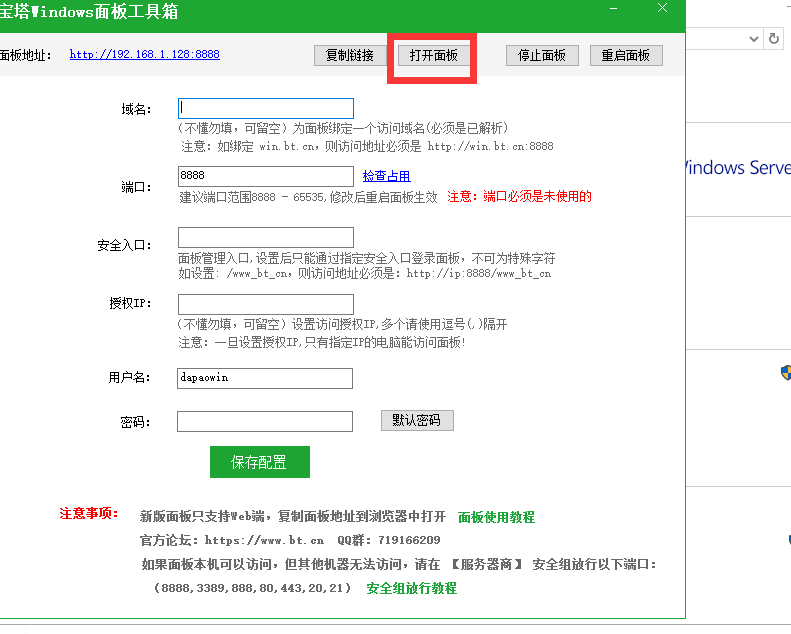Click the QQ群 number 719166209
Screen dimensions: 791x634
[x=409, y=540]
